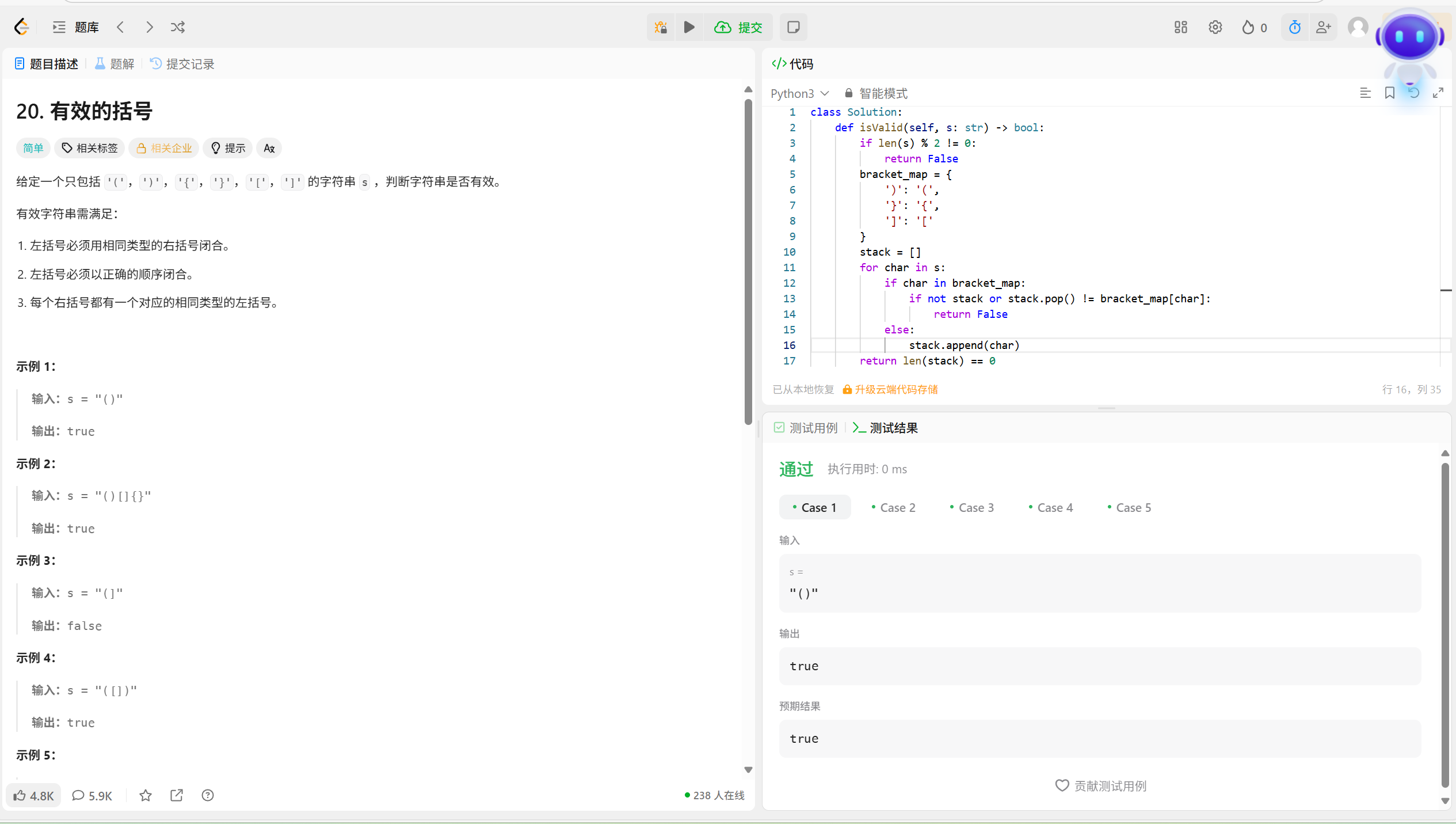
Task: Reset code with the undo arrow icon
Action: (x=1413, y=93)
